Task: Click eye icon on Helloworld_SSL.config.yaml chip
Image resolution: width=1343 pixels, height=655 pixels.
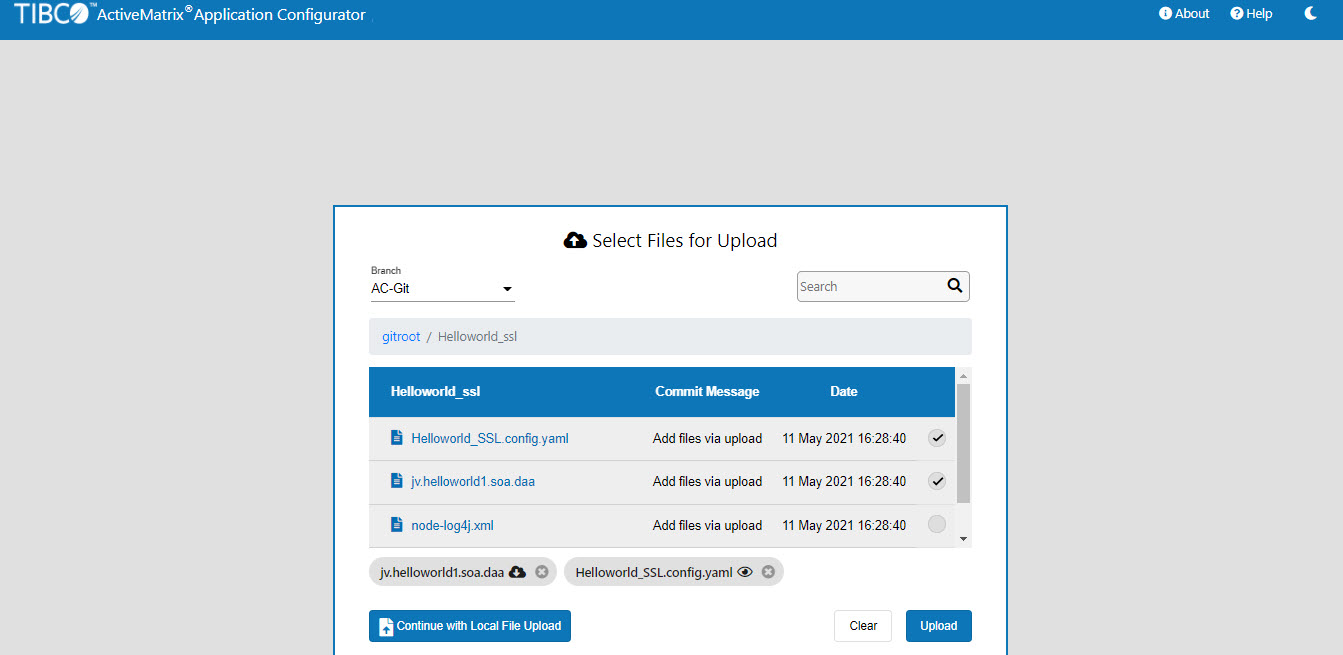Action: [x=745, y=572]
